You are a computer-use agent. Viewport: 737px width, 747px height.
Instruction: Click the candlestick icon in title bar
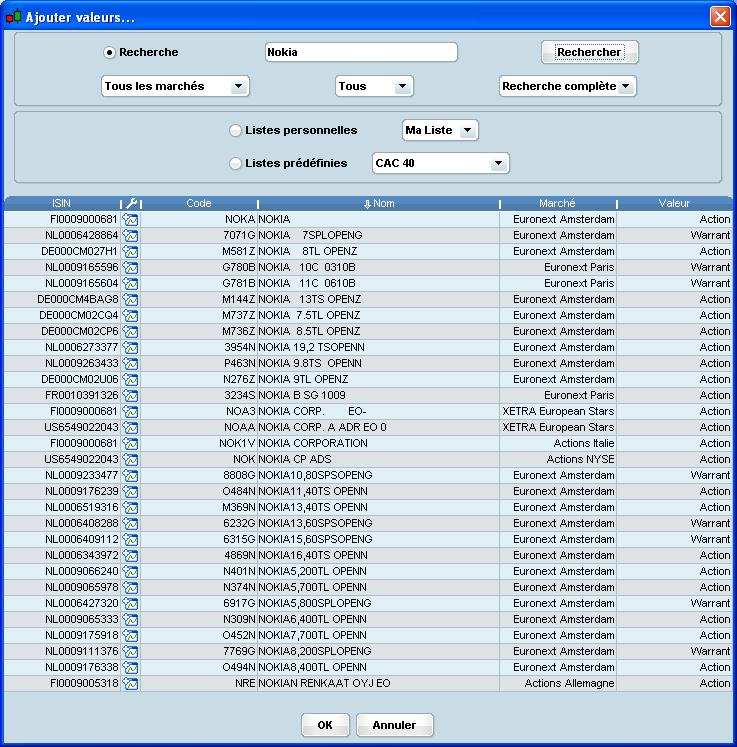click(x=13, y=17)
